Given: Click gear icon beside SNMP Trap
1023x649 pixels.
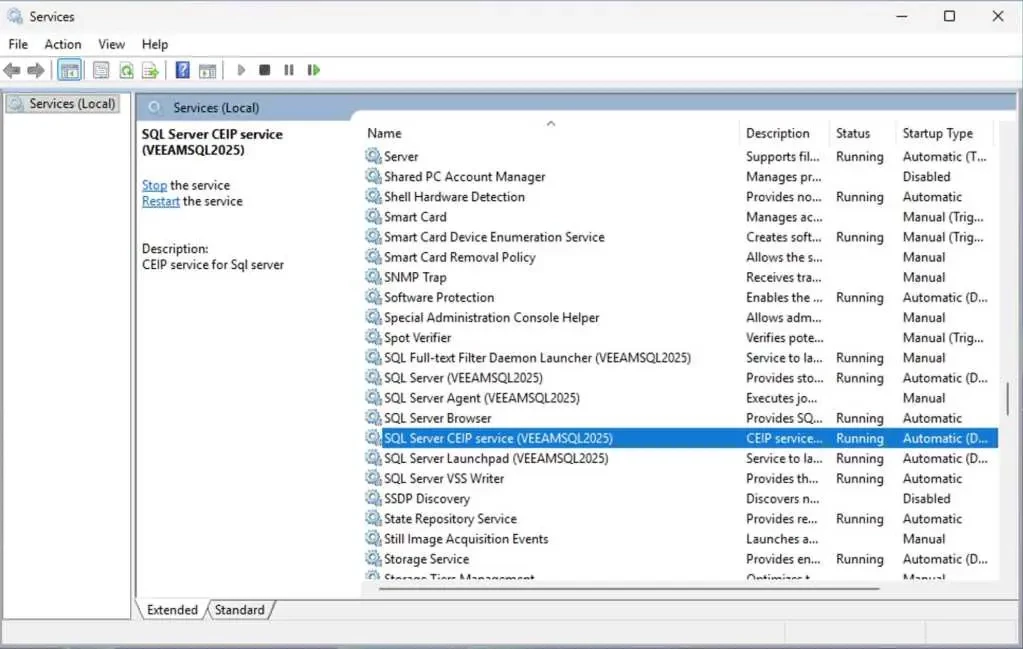Looking at the screenshot, I should [373, 277].
